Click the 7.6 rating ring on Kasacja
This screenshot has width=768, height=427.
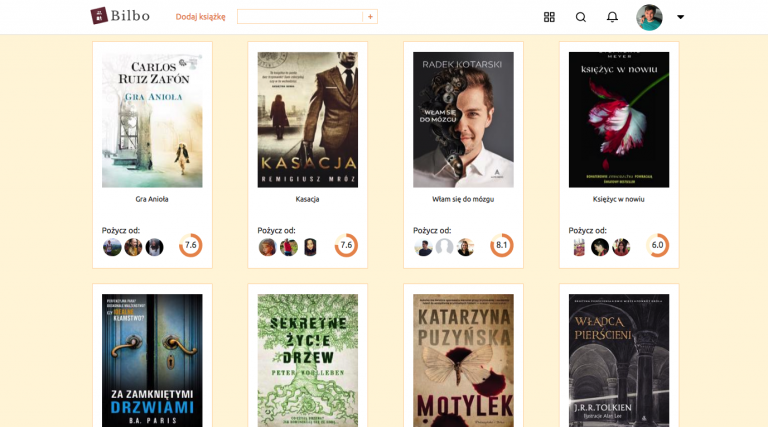coord(346,245)
